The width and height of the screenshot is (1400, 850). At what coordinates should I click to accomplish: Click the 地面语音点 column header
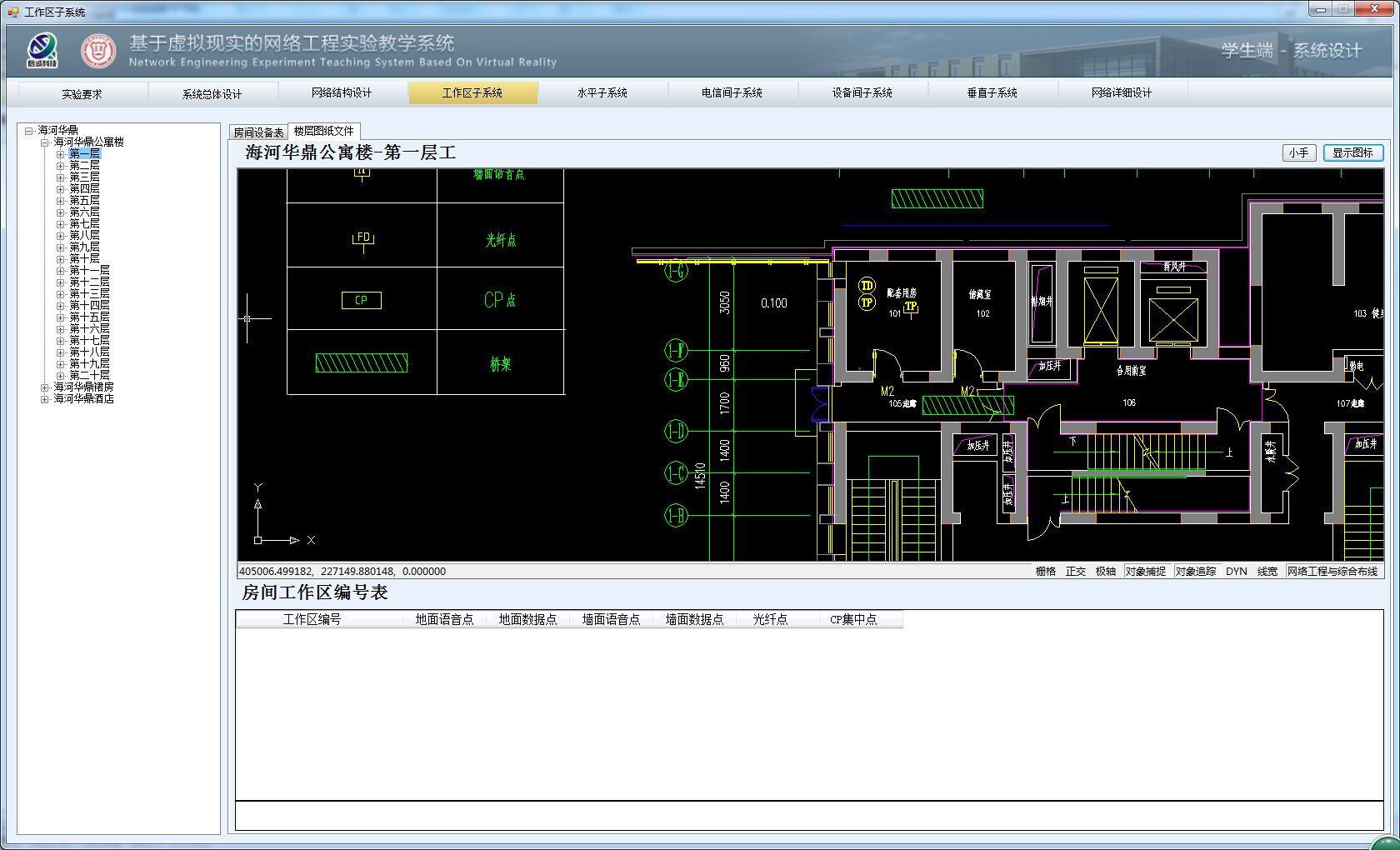[x=445, y=619]
